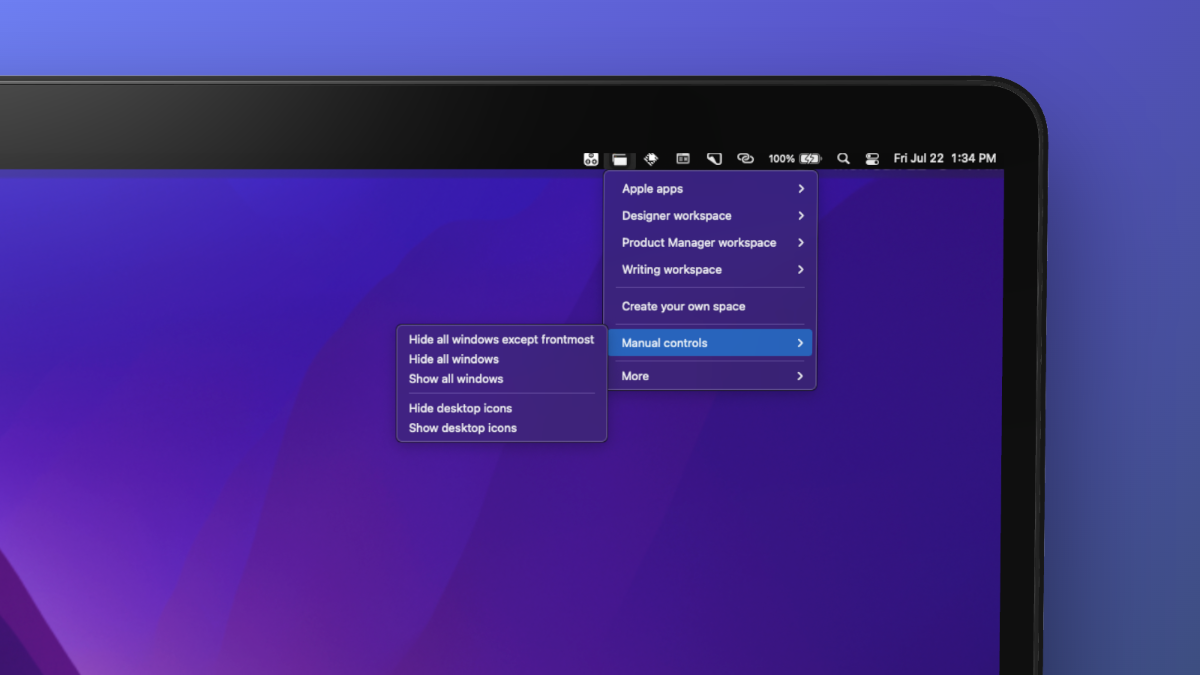Choose Hide all windows except frontmost
This screenshot has width=1200, height=675.
pyautogui.click(x=502, y=340)
